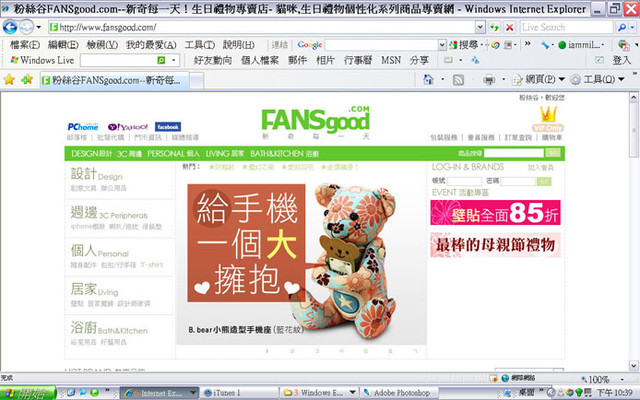The height and width of the screenshot is (400, 640).
Task: Click the FANSgood.com site logo
Action: pos(315,121)
